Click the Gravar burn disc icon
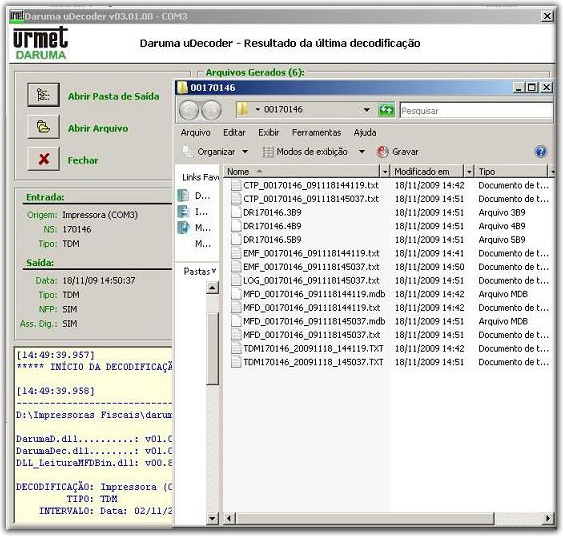The height and width of the screenshot is (536, 563). (382, 152)
